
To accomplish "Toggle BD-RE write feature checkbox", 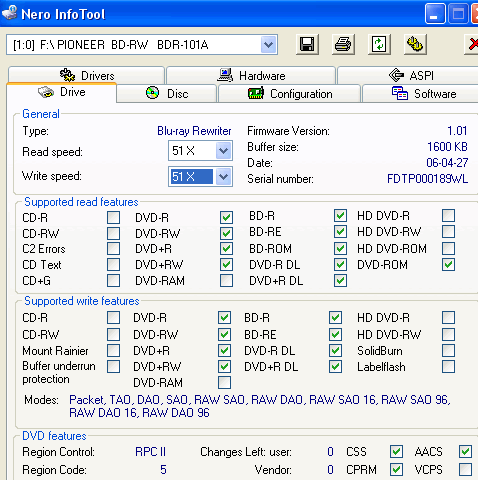I will tap(335, 334).
